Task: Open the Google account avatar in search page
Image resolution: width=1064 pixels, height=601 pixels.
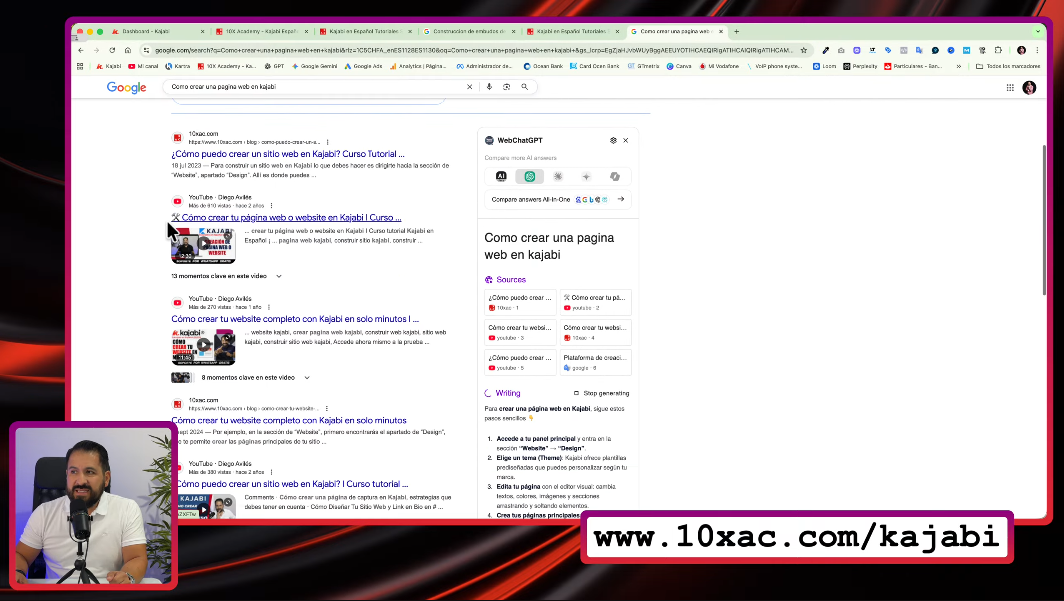Action: [x=1029, y=88]
